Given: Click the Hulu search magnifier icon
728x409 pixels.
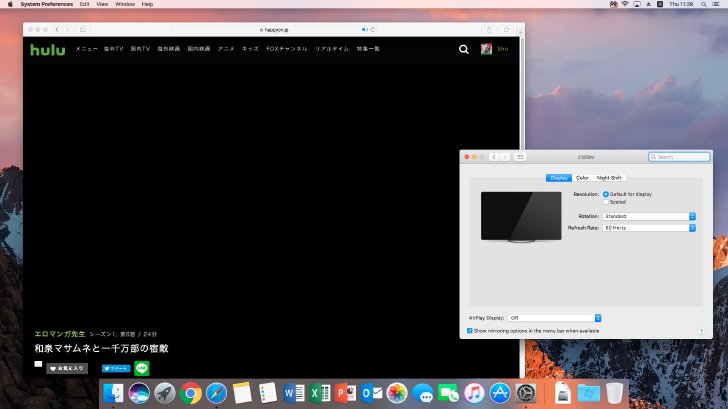Looking at the screenshot, I should 463,49.
